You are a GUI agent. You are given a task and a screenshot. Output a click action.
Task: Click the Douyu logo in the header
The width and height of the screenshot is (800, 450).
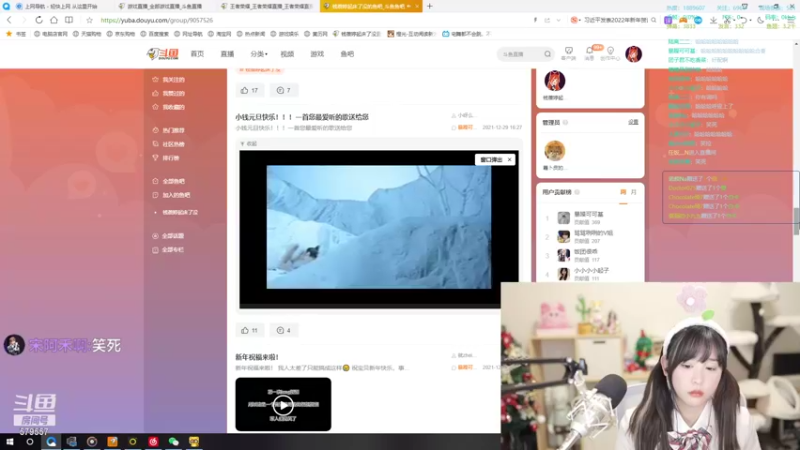point(163,54)
